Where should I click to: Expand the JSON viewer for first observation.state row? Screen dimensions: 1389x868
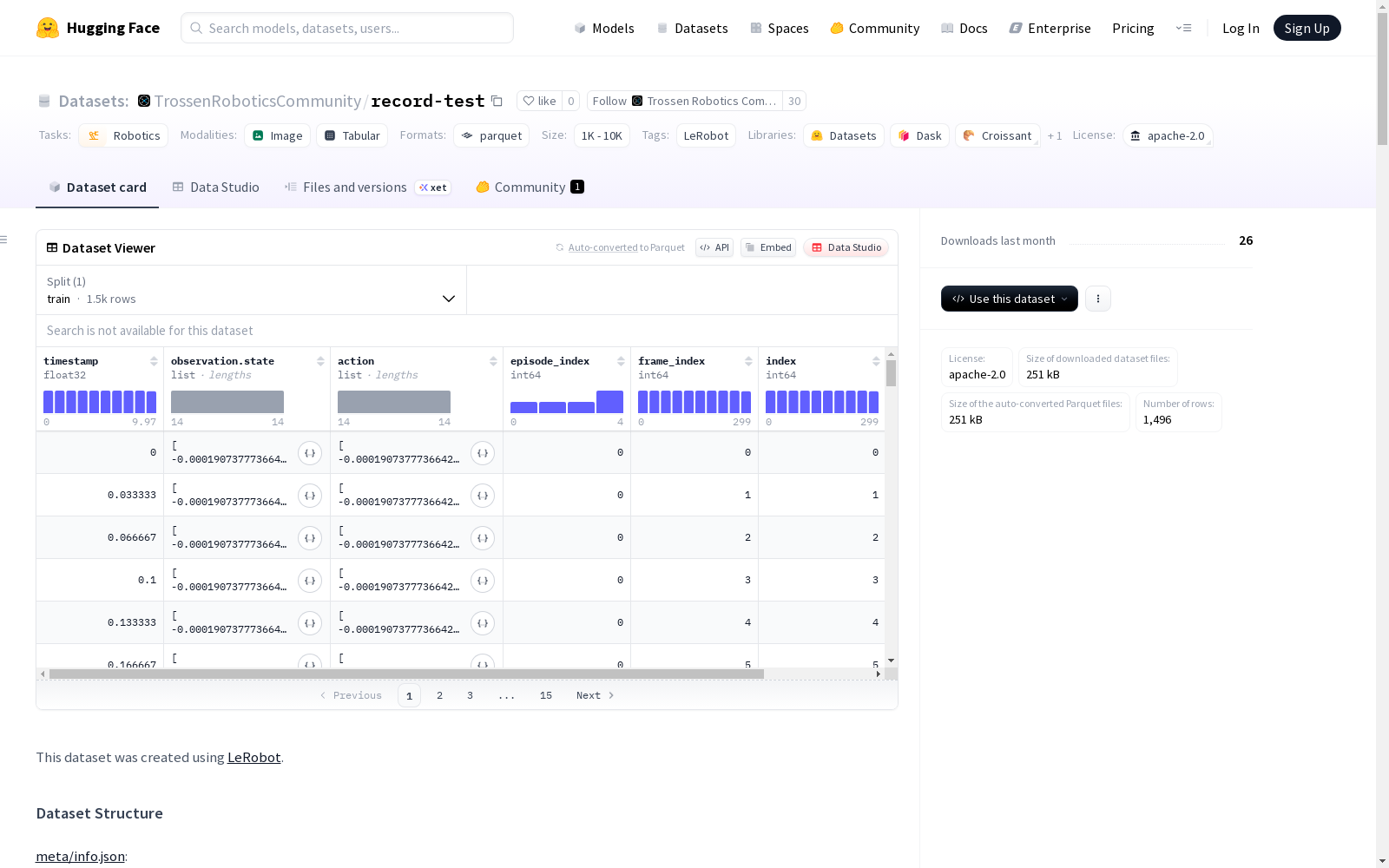point(310,453)
